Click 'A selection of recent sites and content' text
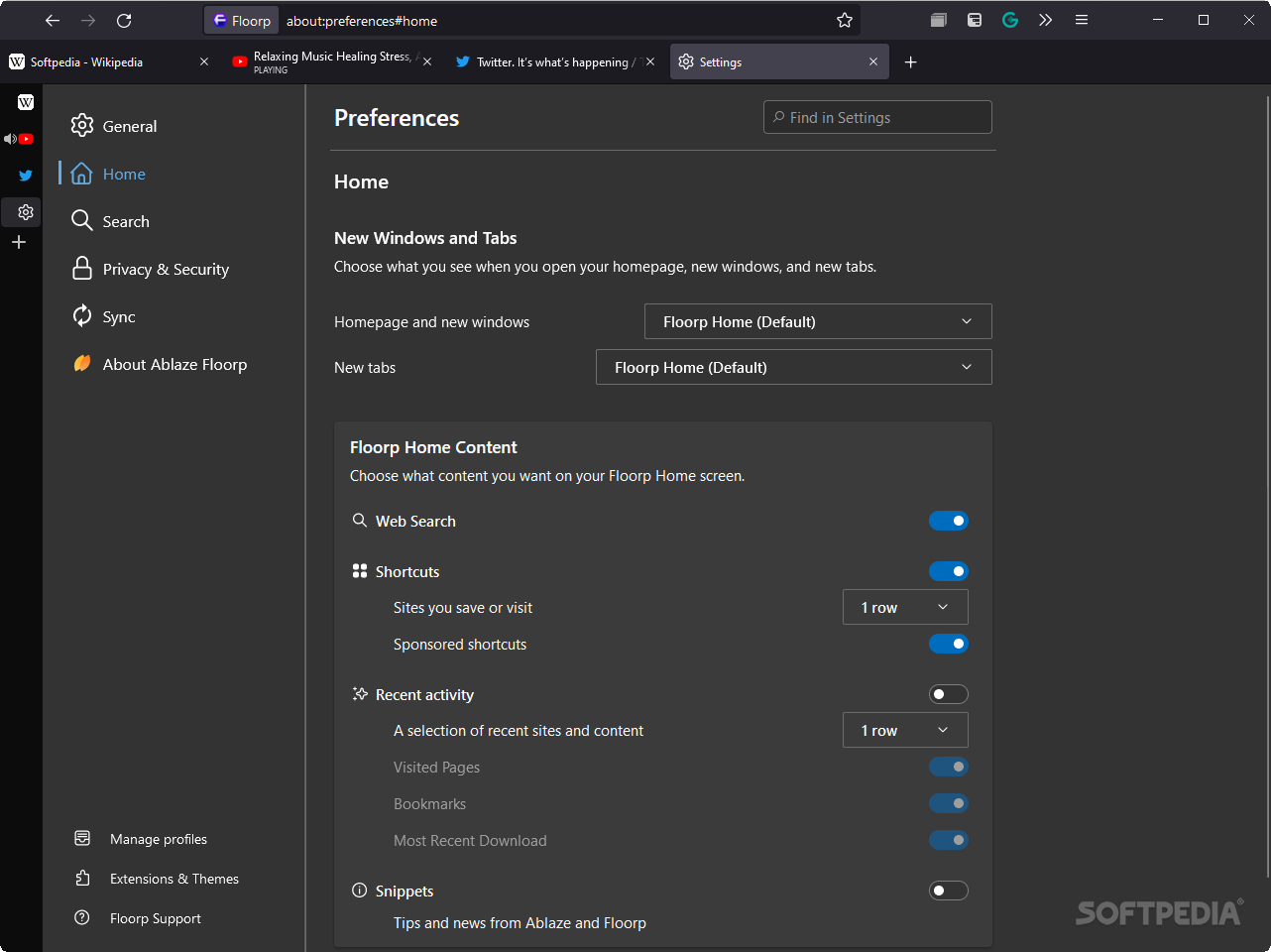This screenshot has width=1271, height=952. pos(519,731)
